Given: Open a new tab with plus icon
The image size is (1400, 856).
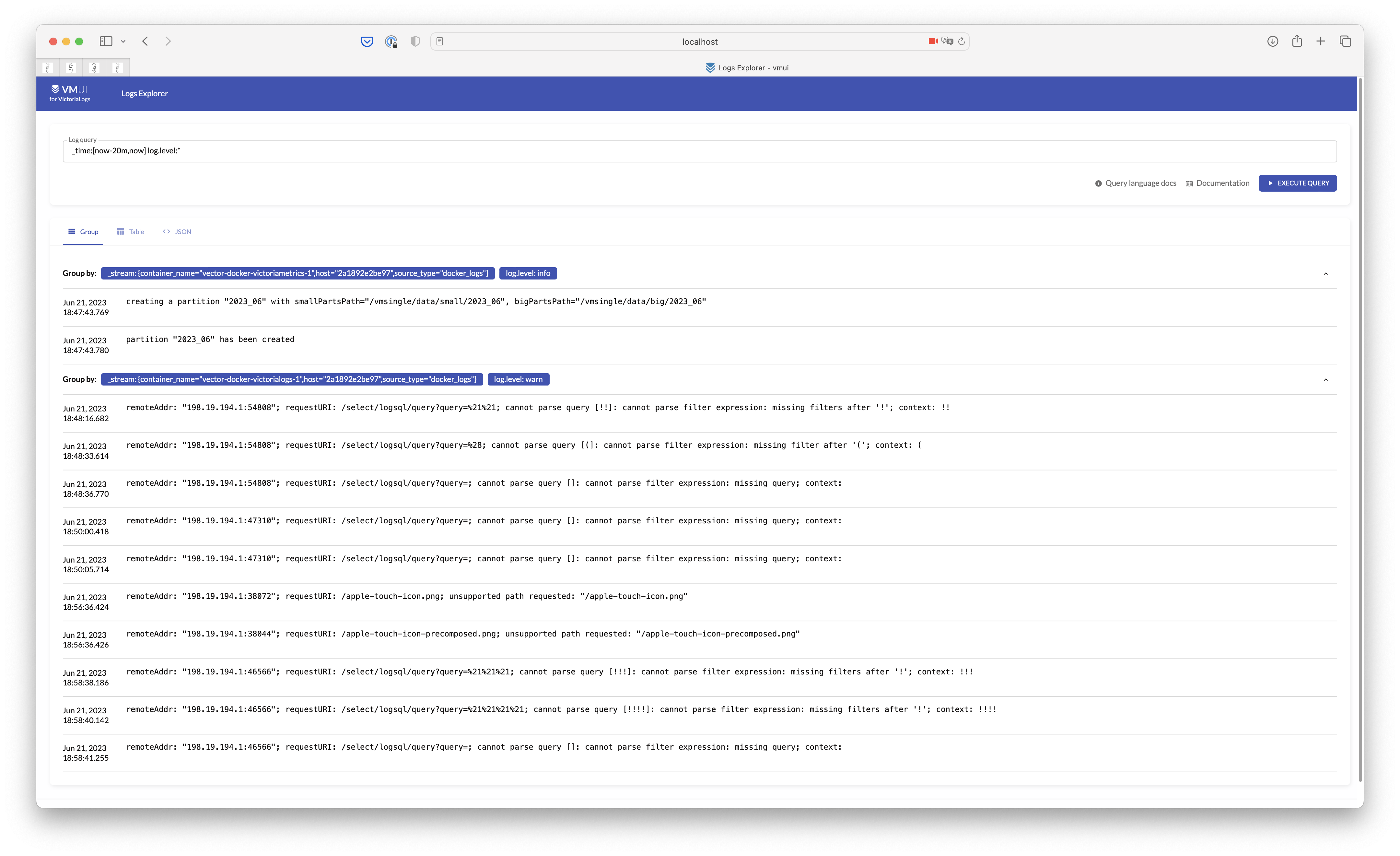Looking at the screenshot, I should click(x=1321, y=41).
